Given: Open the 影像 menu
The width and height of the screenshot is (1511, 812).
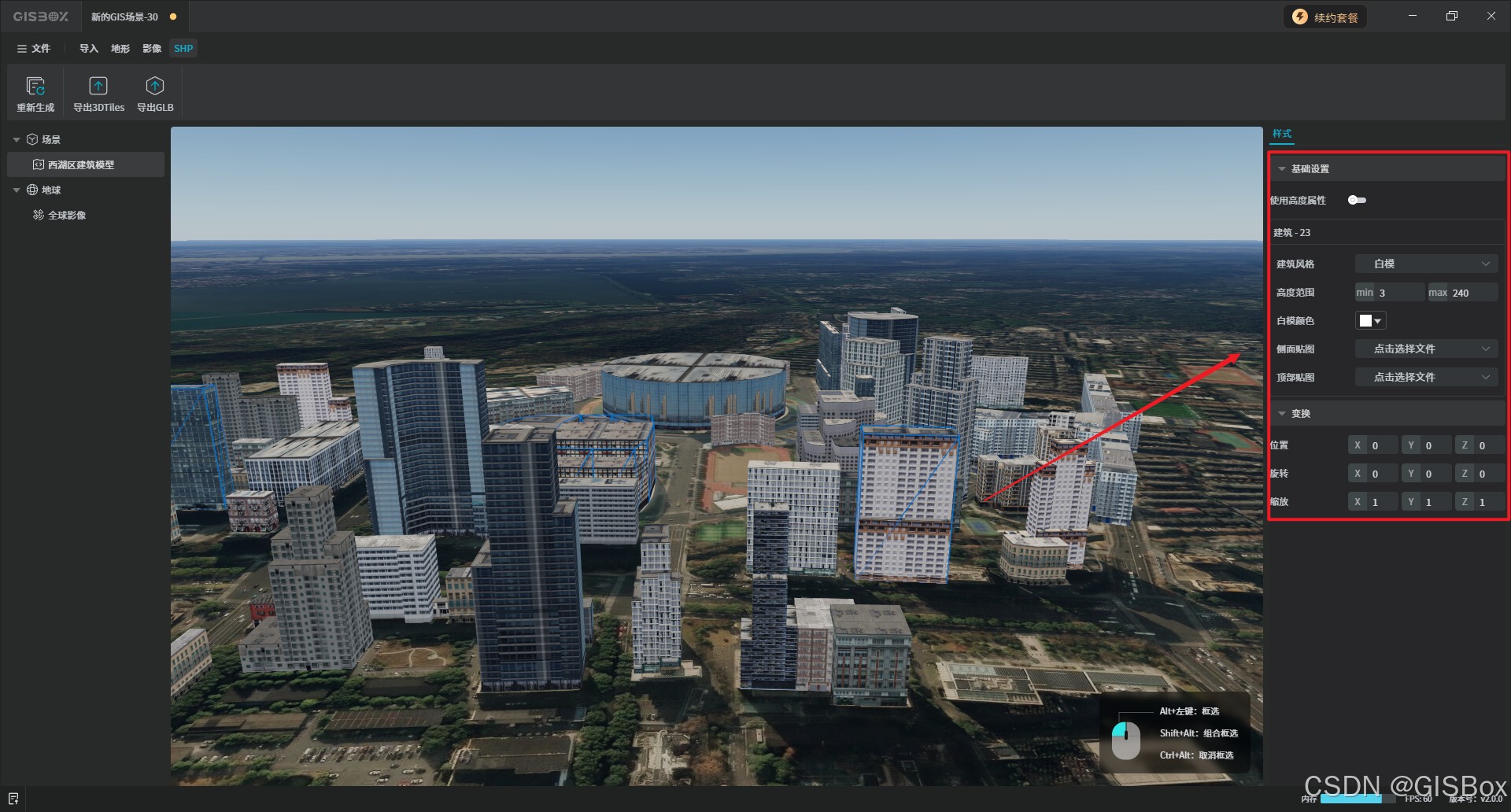Looking at the screenshot, I should pyautogui.click(x=152, y=49).
